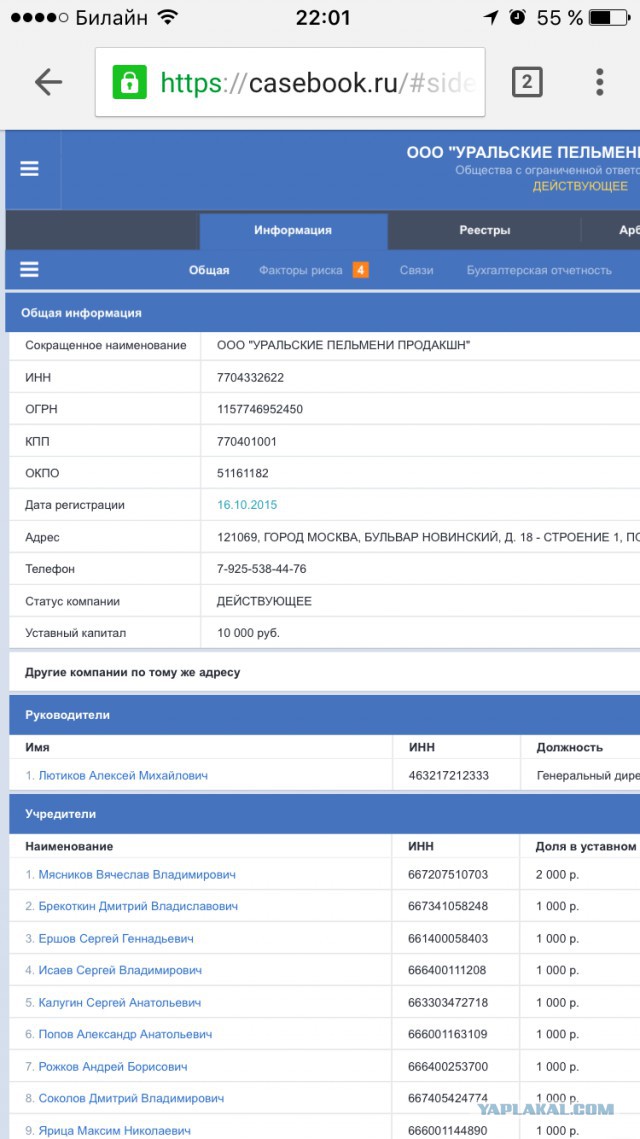
Task: Click Попов's ИНН 666001163109
Action: 447,1034
